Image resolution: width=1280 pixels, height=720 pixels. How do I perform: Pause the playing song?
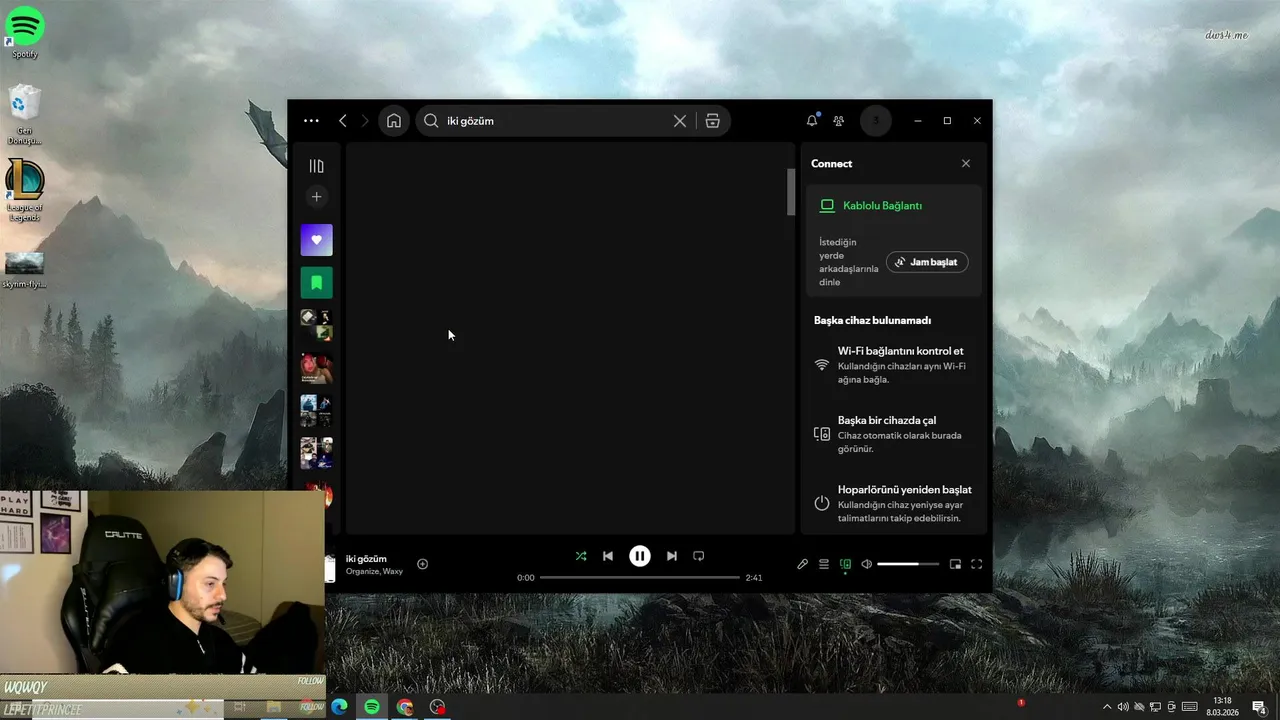[640, 556]
